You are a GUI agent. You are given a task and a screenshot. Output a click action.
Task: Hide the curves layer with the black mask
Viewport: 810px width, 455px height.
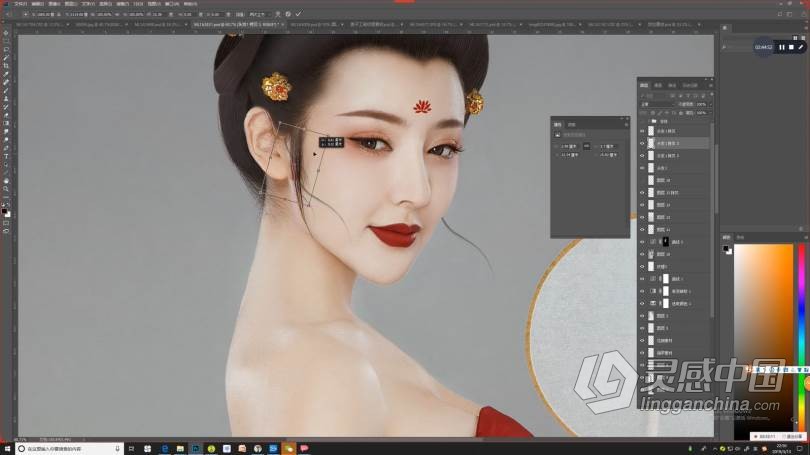pyautogui.click(x=642, y=242)
